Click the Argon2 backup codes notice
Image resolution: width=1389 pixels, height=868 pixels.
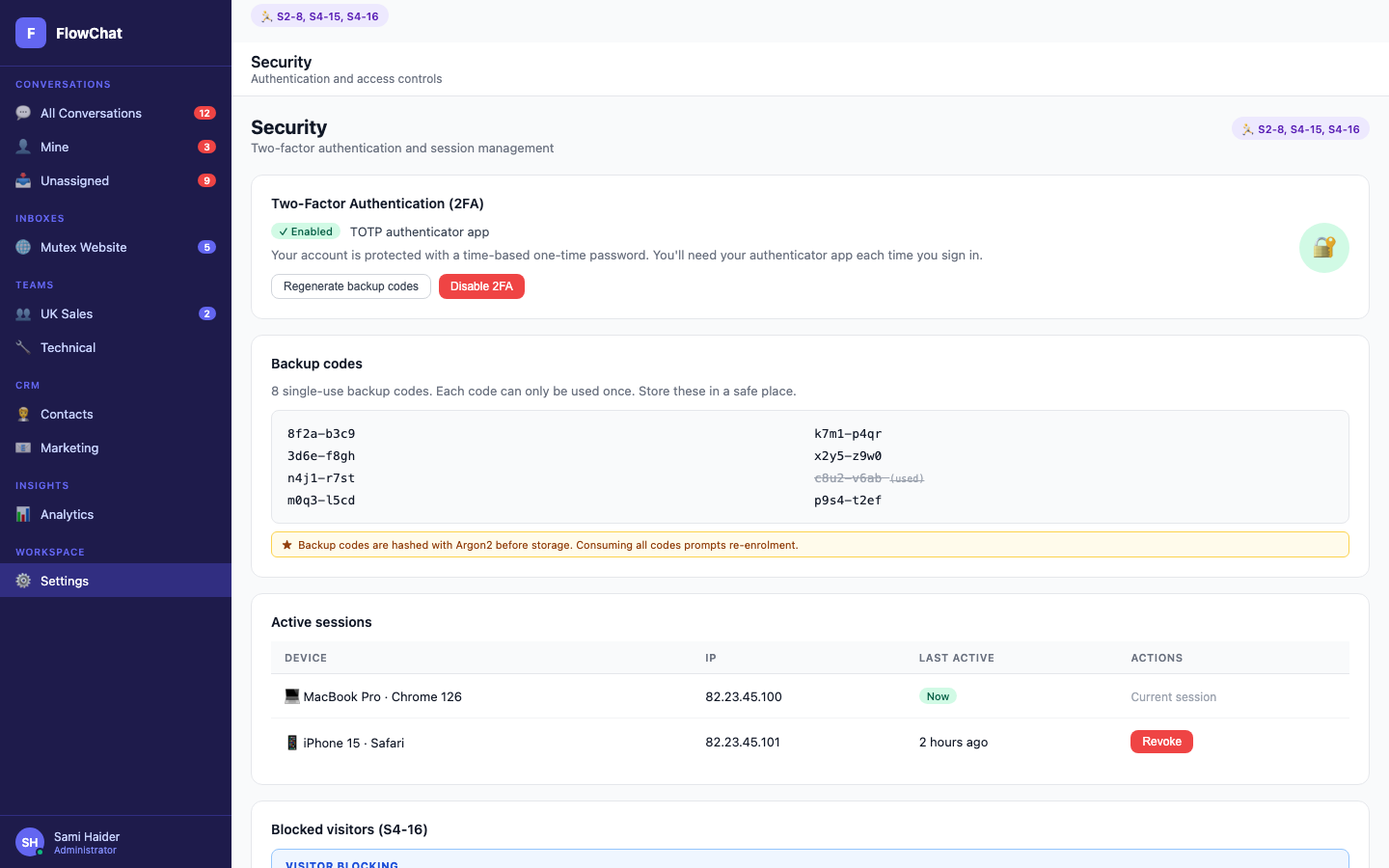click(x=810, y=545)
